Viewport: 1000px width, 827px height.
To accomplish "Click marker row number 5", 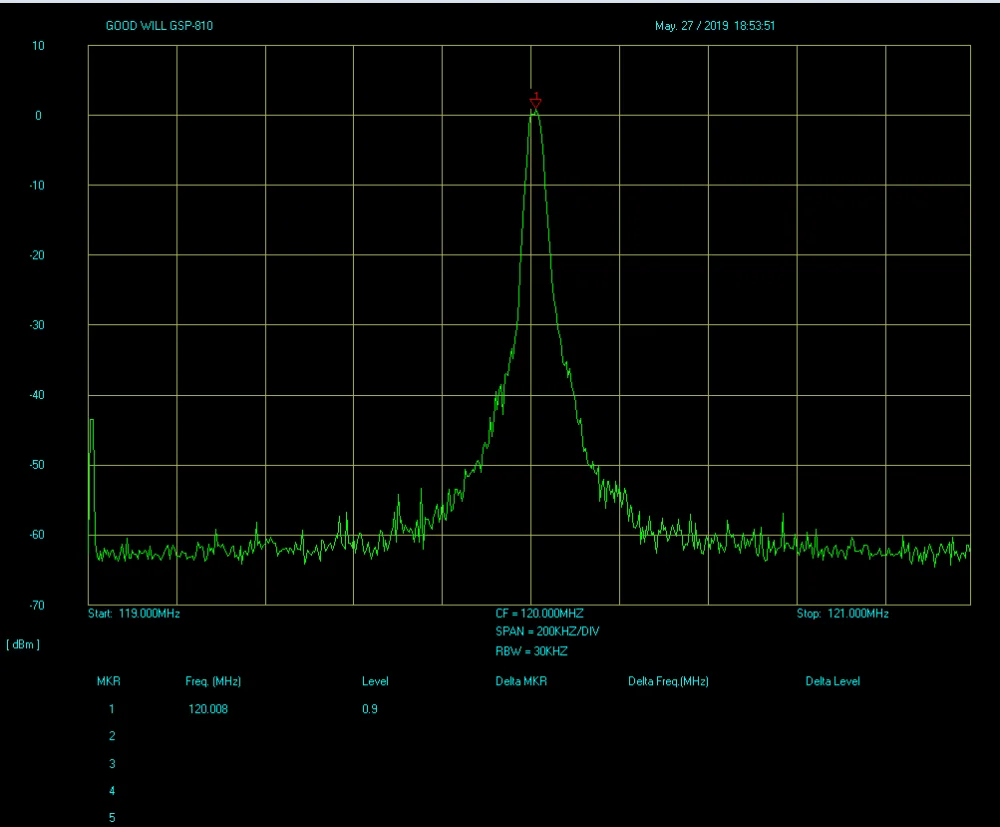I will click(x=112, y=817).
